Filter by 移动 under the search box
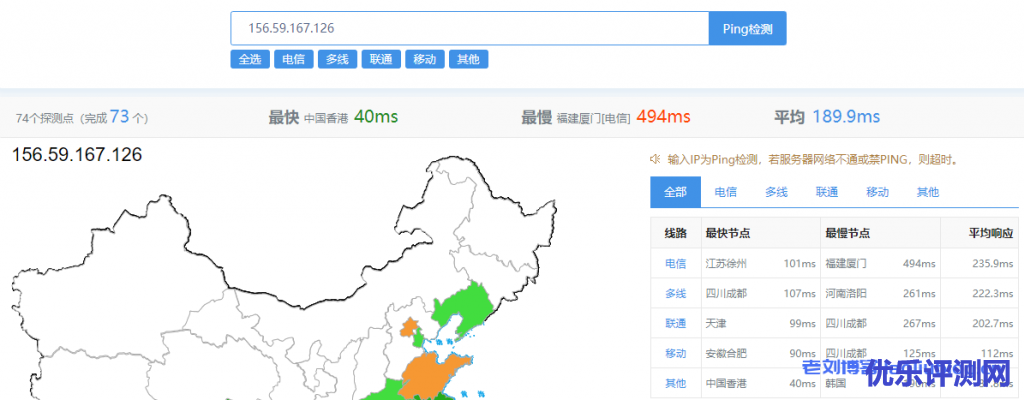 [425, 59]
